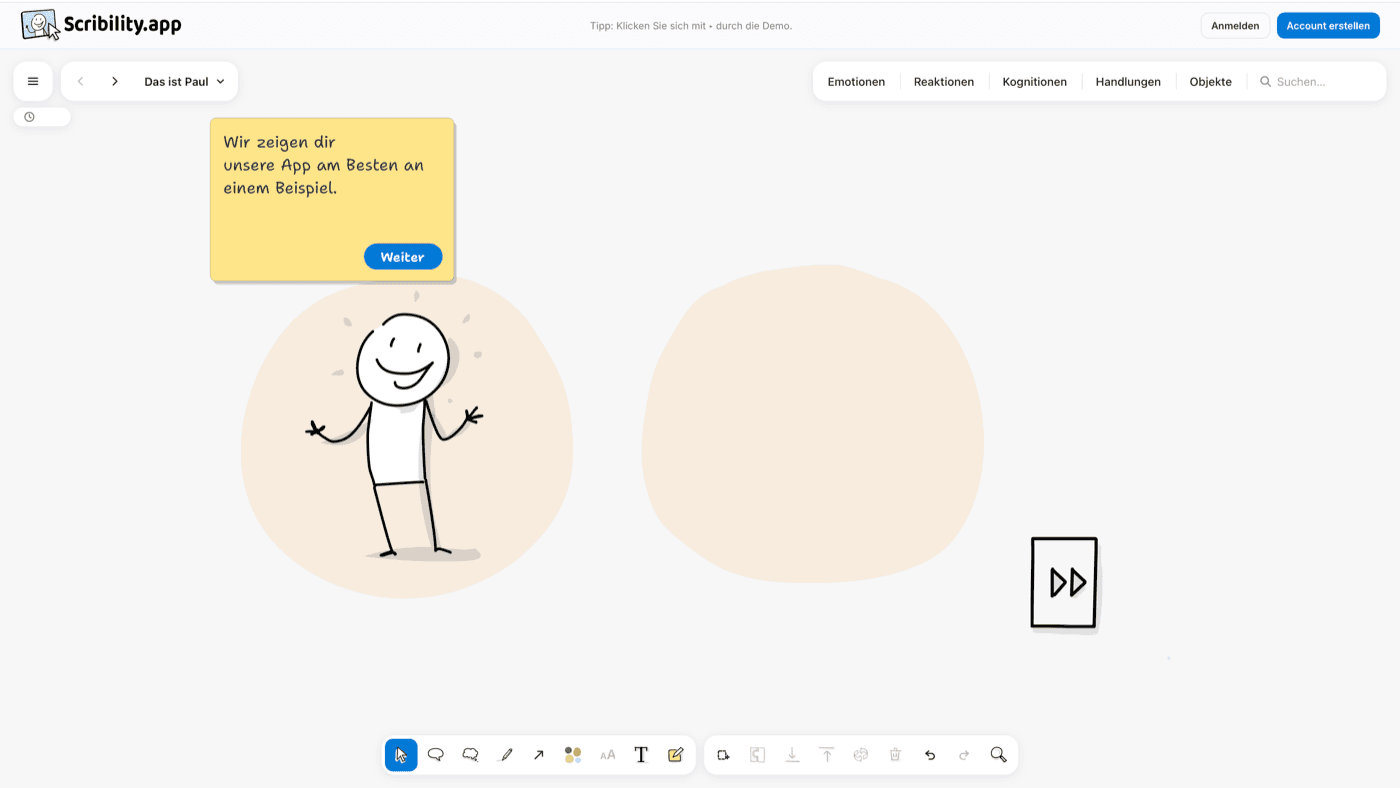The image size is (1400, 788).
Task: Click the move-down arrow toolbar icon
Action: point(792,755)
